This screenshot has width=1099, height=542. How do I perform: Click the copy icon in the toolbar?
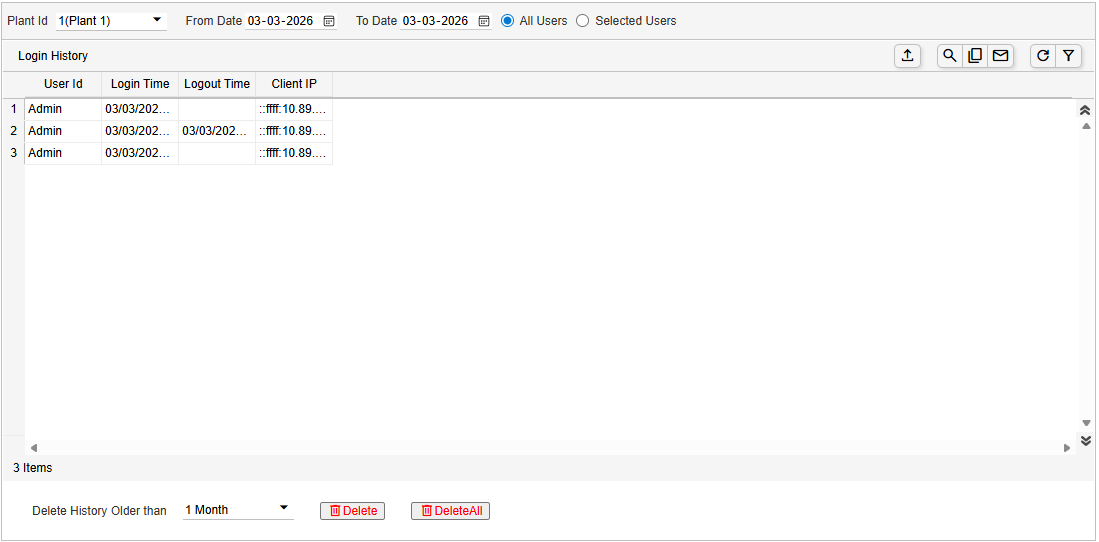(975, 56)
